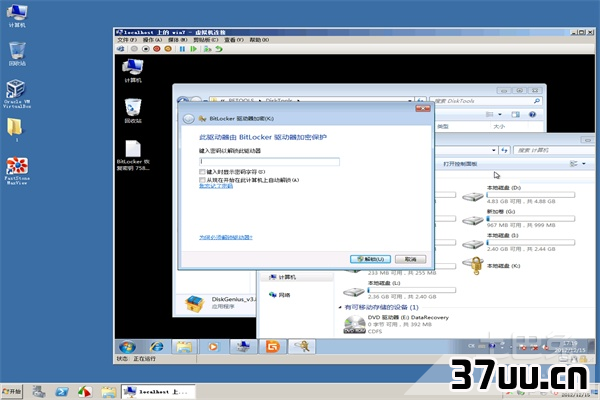Image resolution: width=600 pixels, height=400 pixels.
Task: Click the magnifier icon in DiskTools search
Action: click(x=537, y=101)
